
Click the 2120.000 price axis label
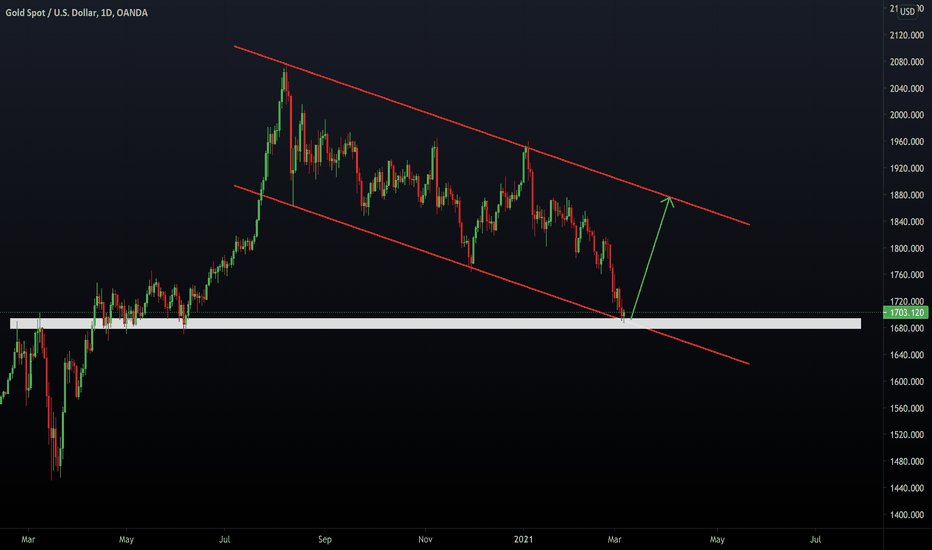tap(906, 35)
